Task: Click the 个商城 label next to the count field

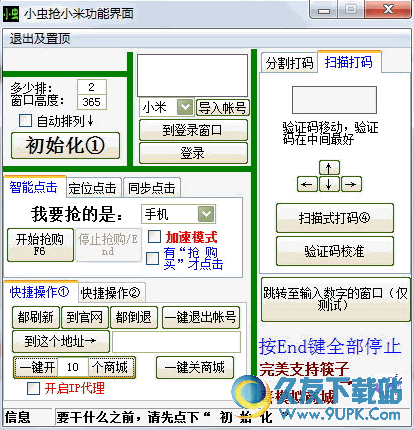Action: point(110,368)
